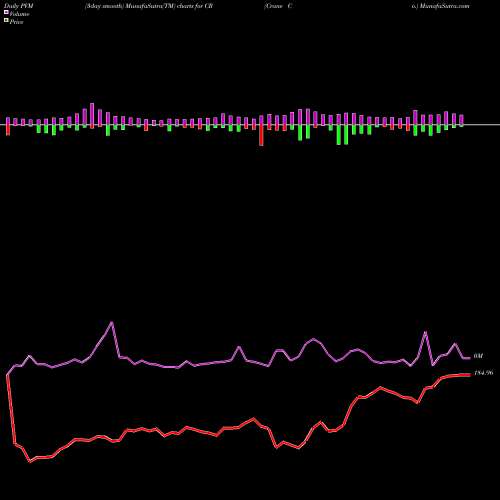
Task: Click the tall red bar in the middle of the histogram
Action: coord(261,135)
